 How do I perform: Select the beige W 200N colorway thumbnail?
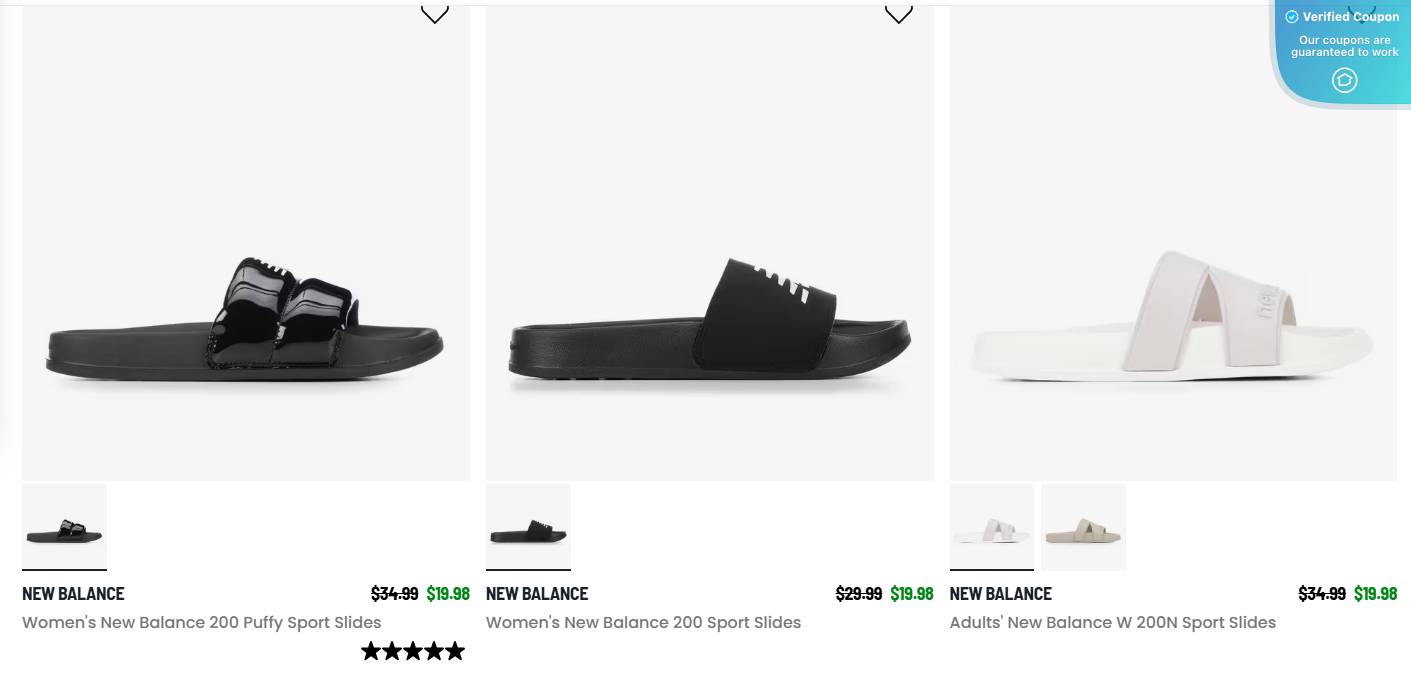pos(1083,527)
